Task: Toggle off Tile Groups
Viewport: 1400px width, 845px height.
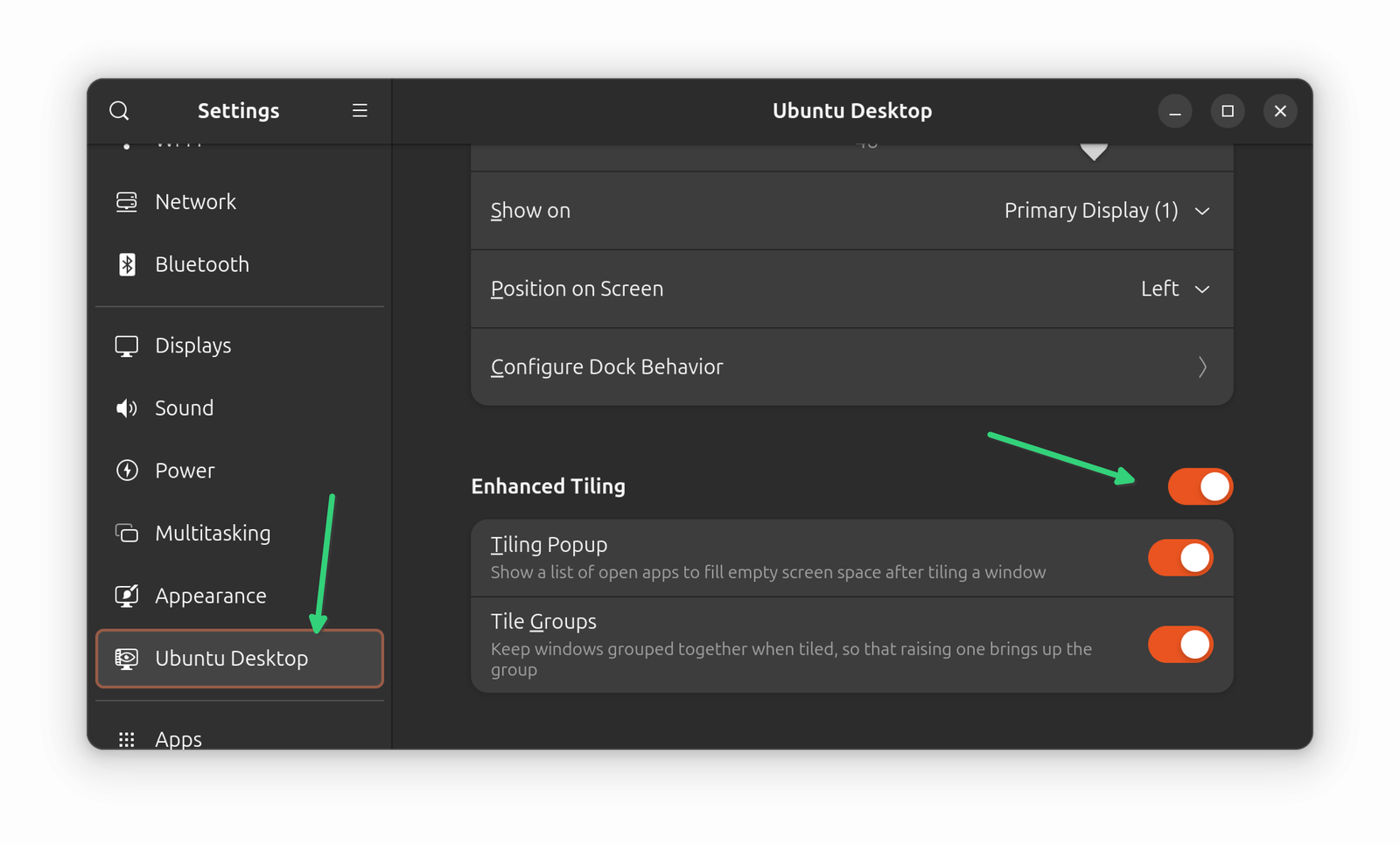Action: [x=1179, y=645]
